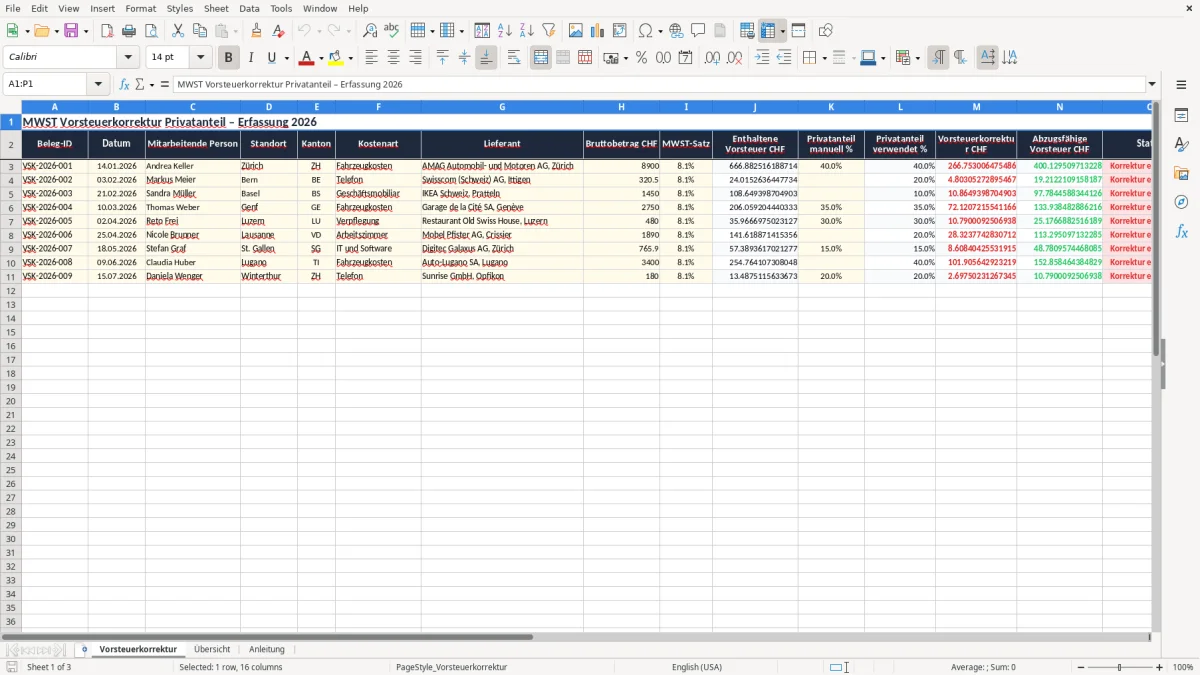Open sidebar Navigator panel
The height and width of the screenshot is (675, 1200).
pos(1181,202)
